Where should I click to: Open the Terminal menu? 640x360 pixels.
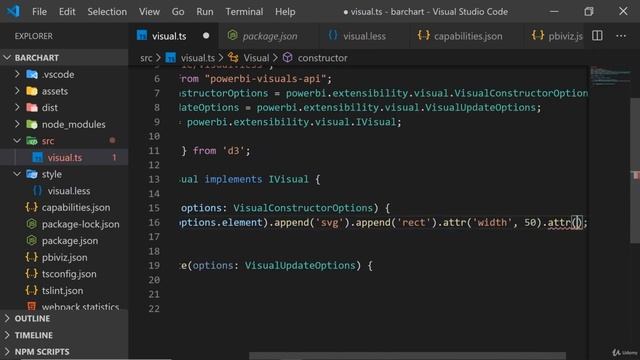coord(244,12)
